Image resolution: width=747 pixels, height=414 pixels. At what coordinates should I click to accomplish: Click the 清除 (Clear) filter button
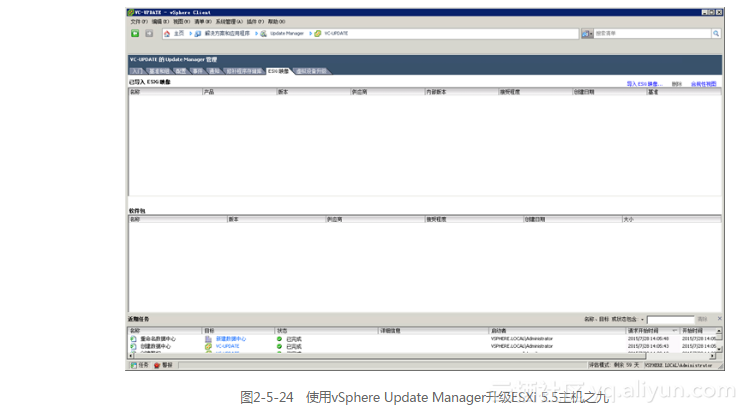coord(702,319)
